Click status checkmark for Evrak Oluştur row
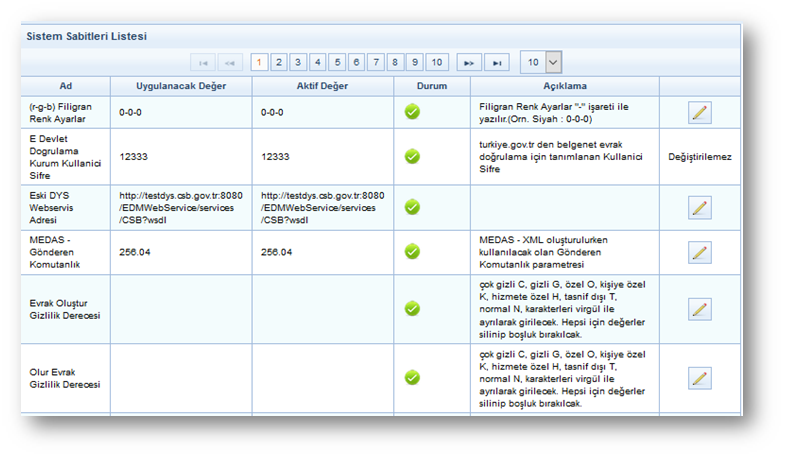 click(412, 308)
